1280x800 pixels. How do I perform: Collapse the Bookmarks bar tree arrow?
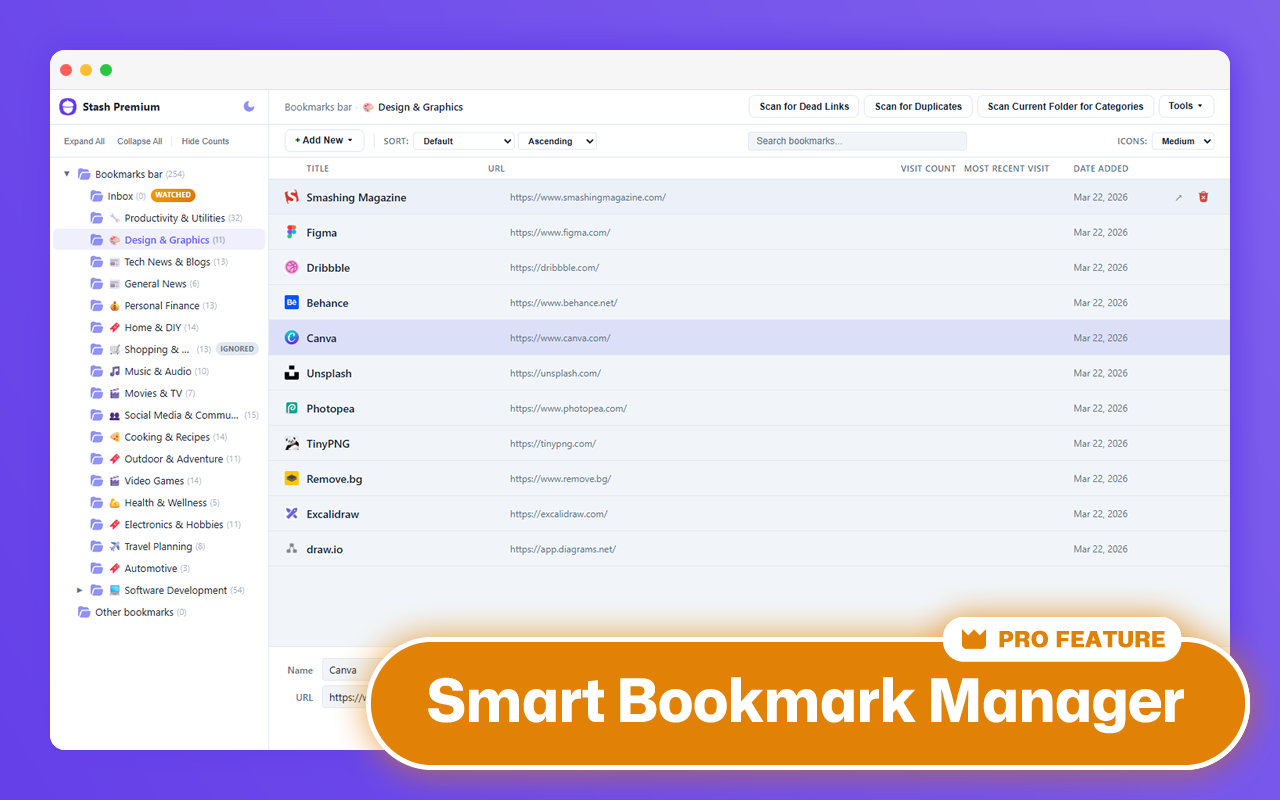[67, 174]
